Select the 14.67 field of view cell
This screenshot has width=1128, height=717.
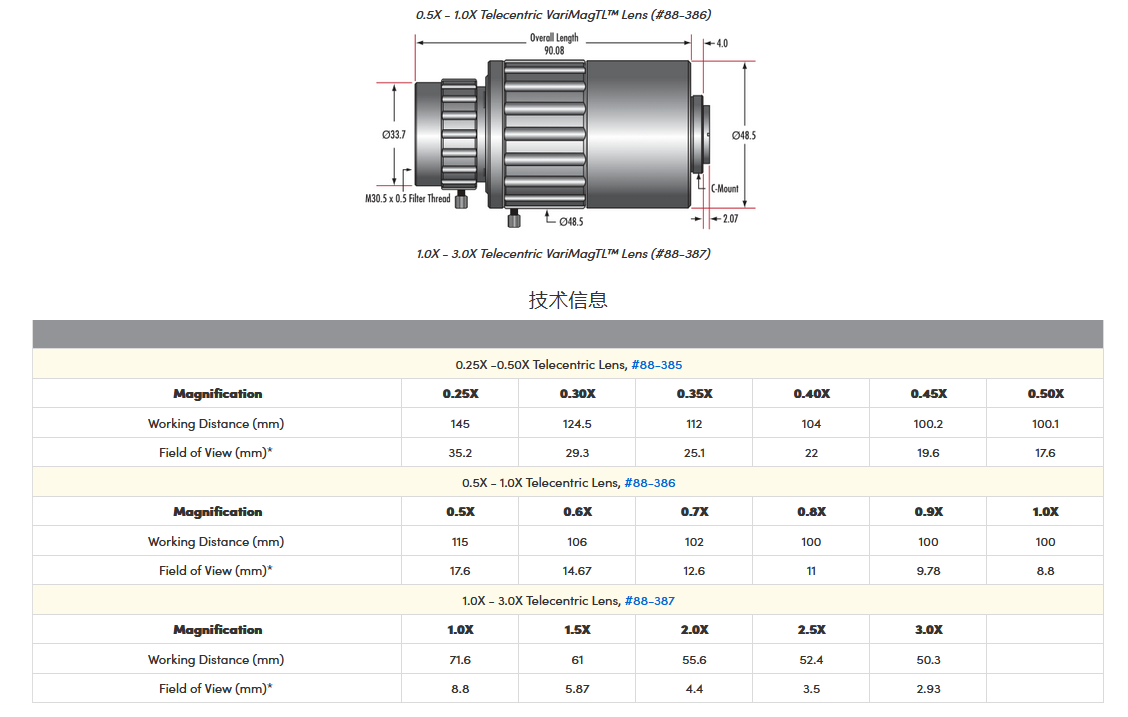click(x=577, y=571)
